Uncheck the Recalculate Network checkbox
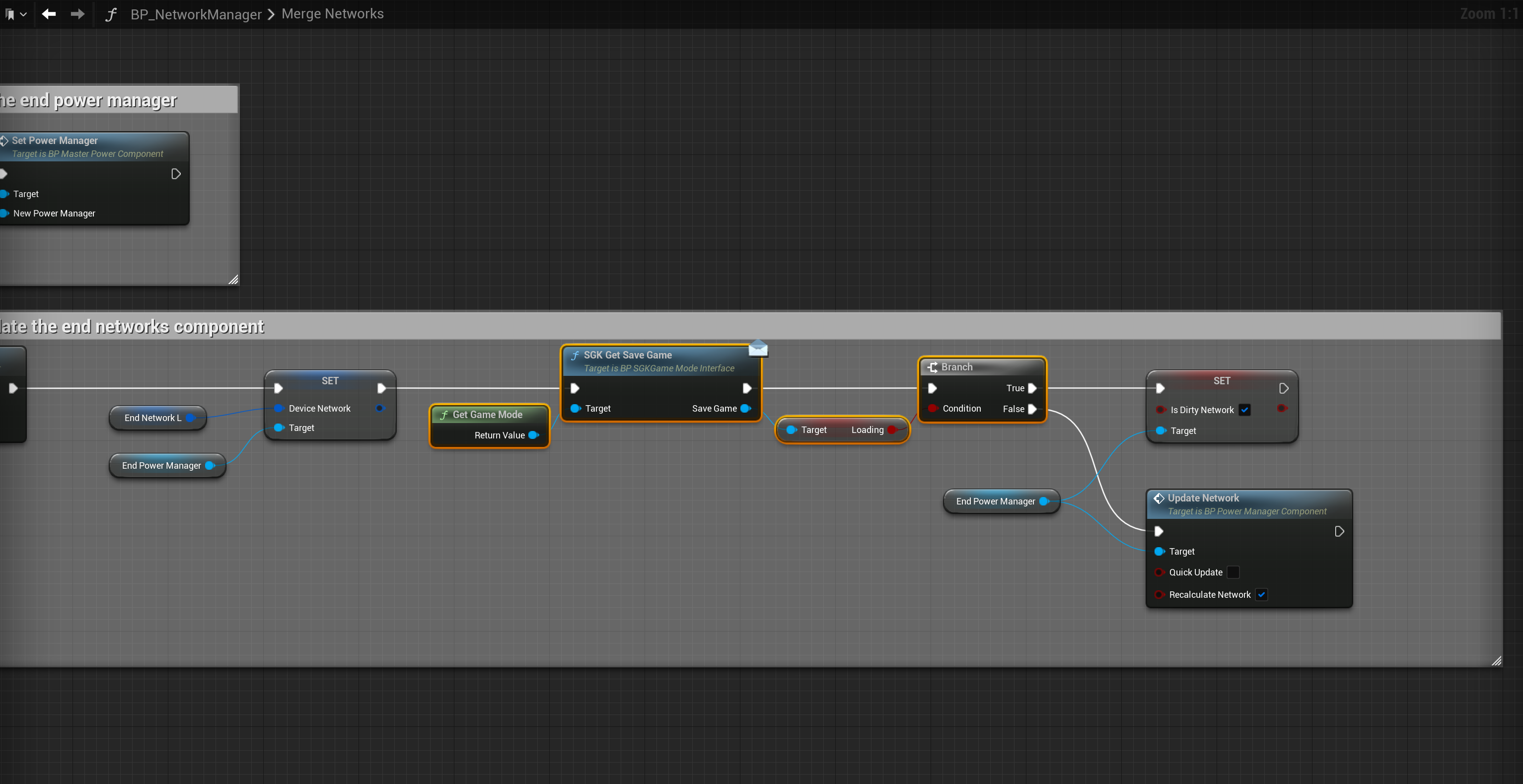Viewport: 1523px width, 784px height. [x=1261, y=594]
